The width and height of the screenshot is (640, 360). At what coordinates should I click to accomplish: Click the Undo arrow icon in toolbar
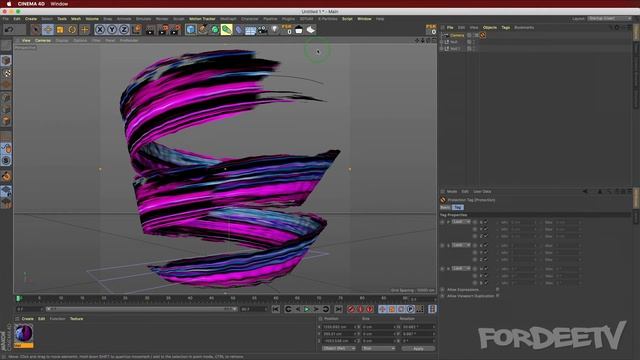pyautogui.click(x=9, y=29)
